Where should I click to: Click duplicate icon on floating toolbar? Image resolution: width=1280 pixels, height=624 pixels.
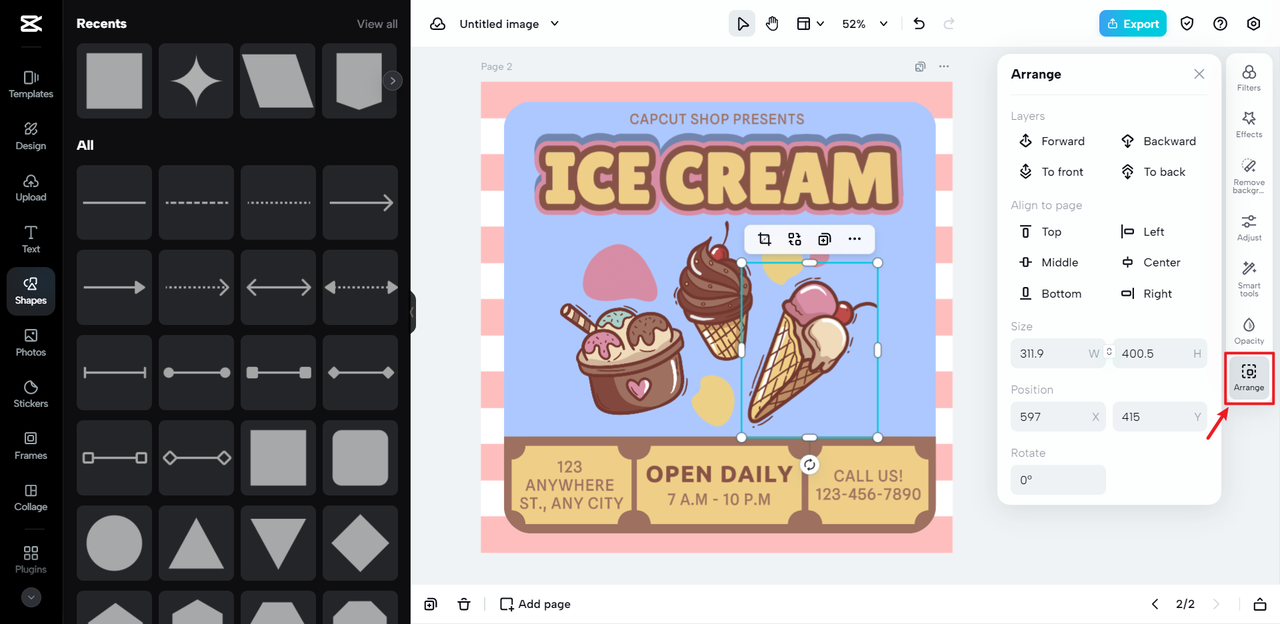pyautogui.click(x=824, y=239)
